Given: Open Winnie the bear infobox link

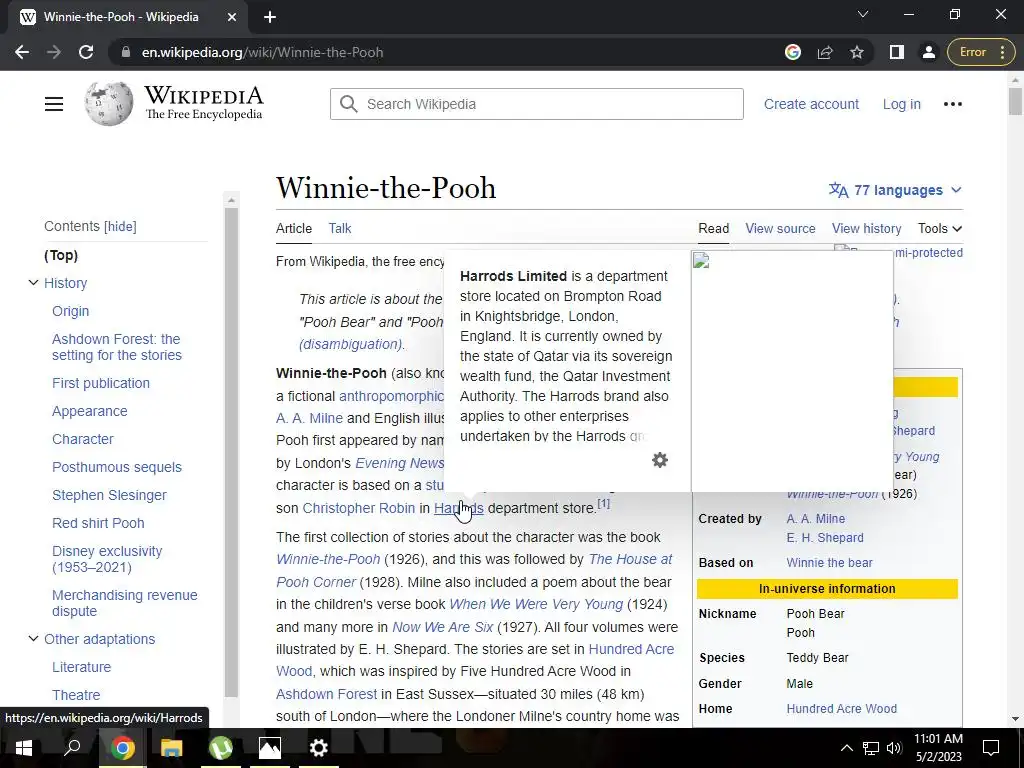Looking at the screenshot, I should coord(829,562).
